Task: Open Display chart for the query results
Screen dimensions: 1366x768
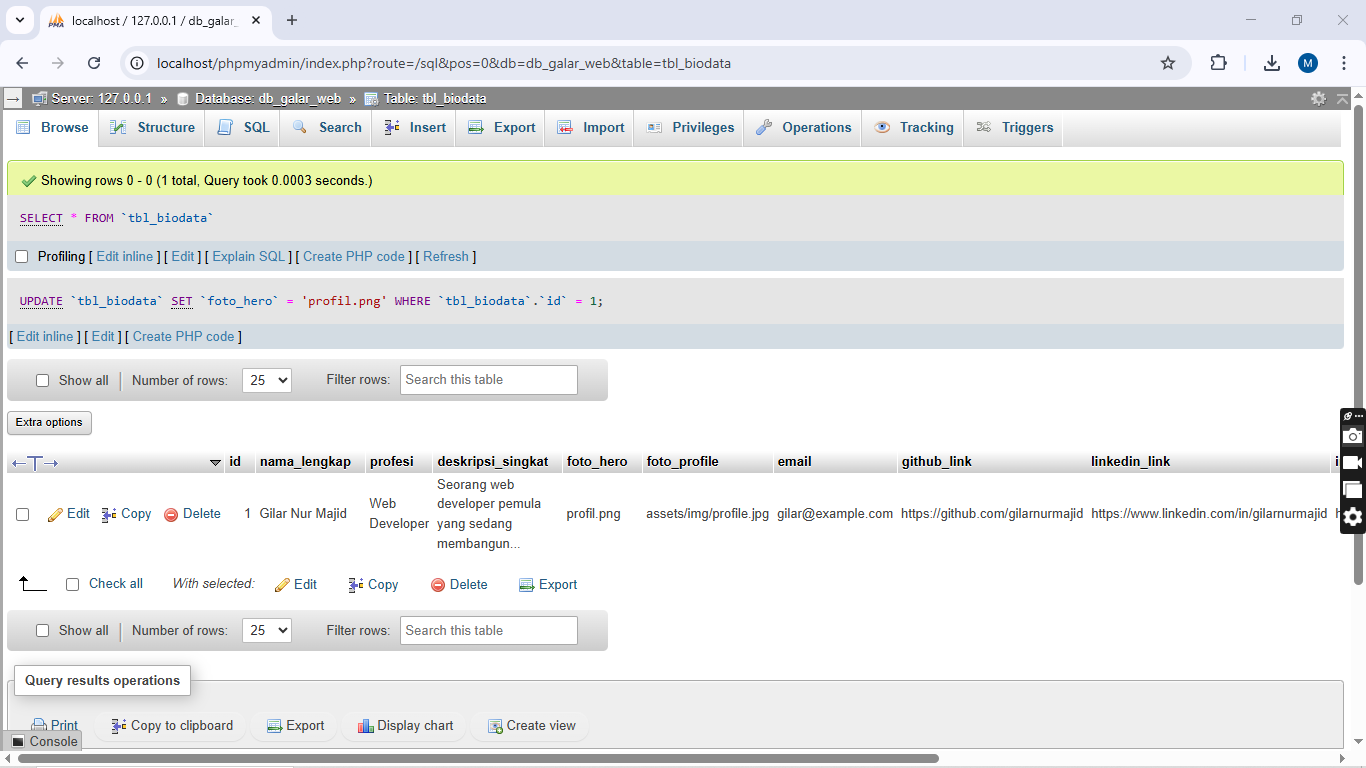Action: pyautogui.click(x=366, y=726)
